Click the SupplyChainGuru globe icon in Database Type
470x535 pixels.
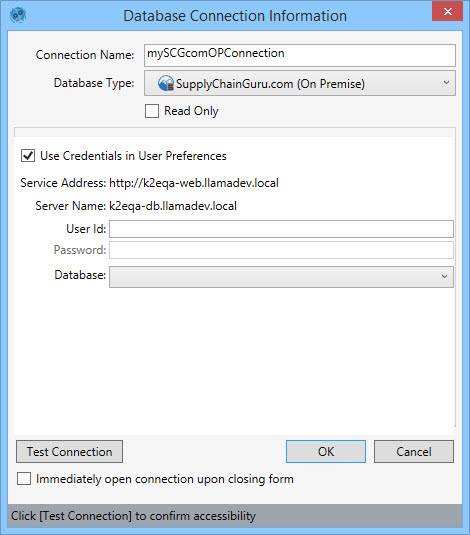pyautogui.click(x=166, y=83)
